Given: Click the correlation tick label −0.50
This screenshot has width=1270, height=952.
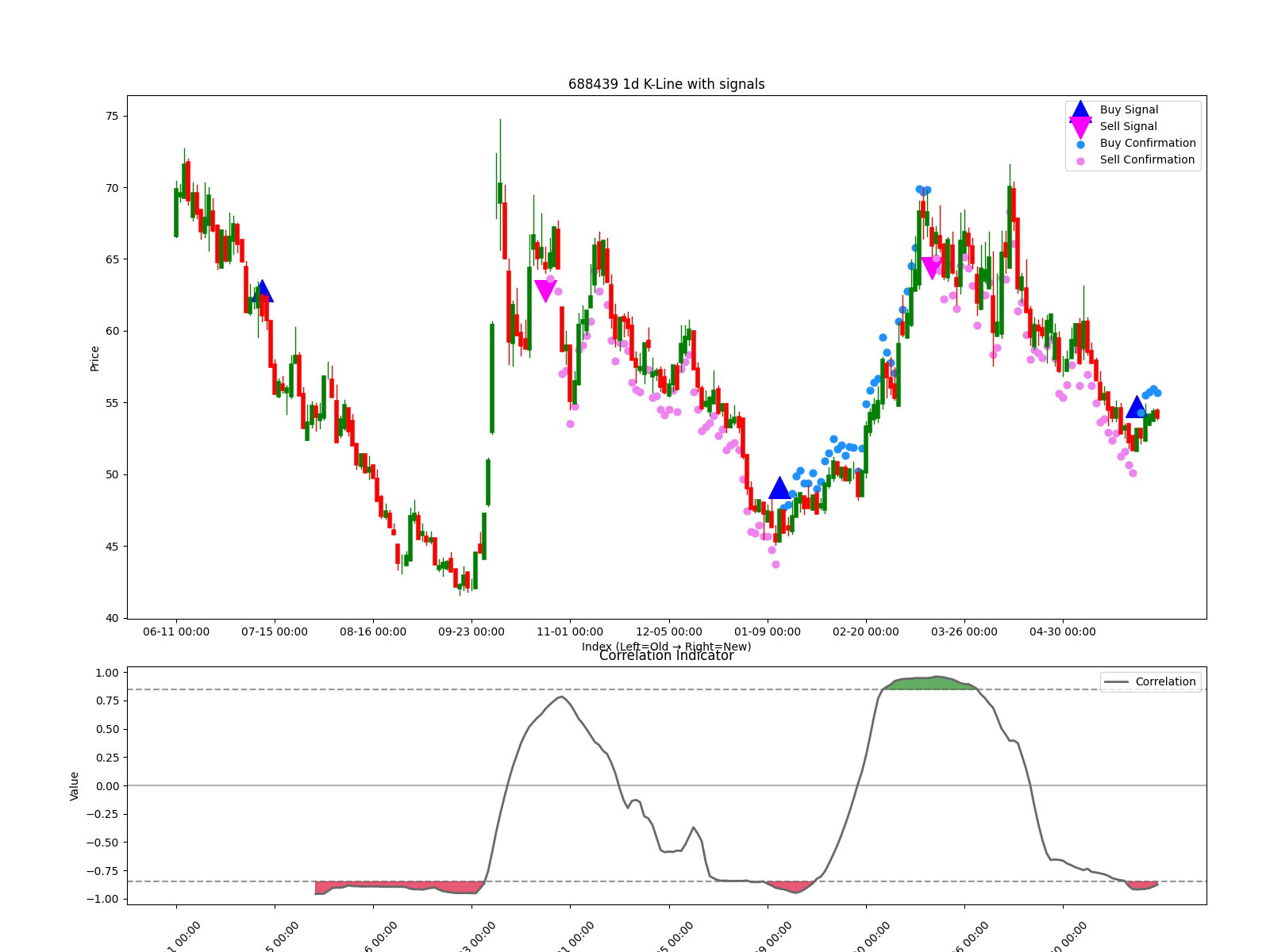Looking at the screenshot, I should pos(102,843).
